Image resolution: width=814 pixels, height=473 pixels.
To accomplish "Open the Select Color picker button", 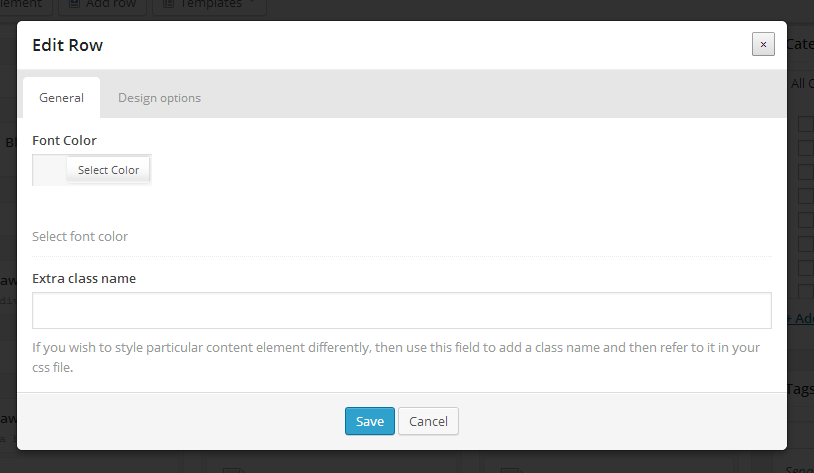I will 108,170.
